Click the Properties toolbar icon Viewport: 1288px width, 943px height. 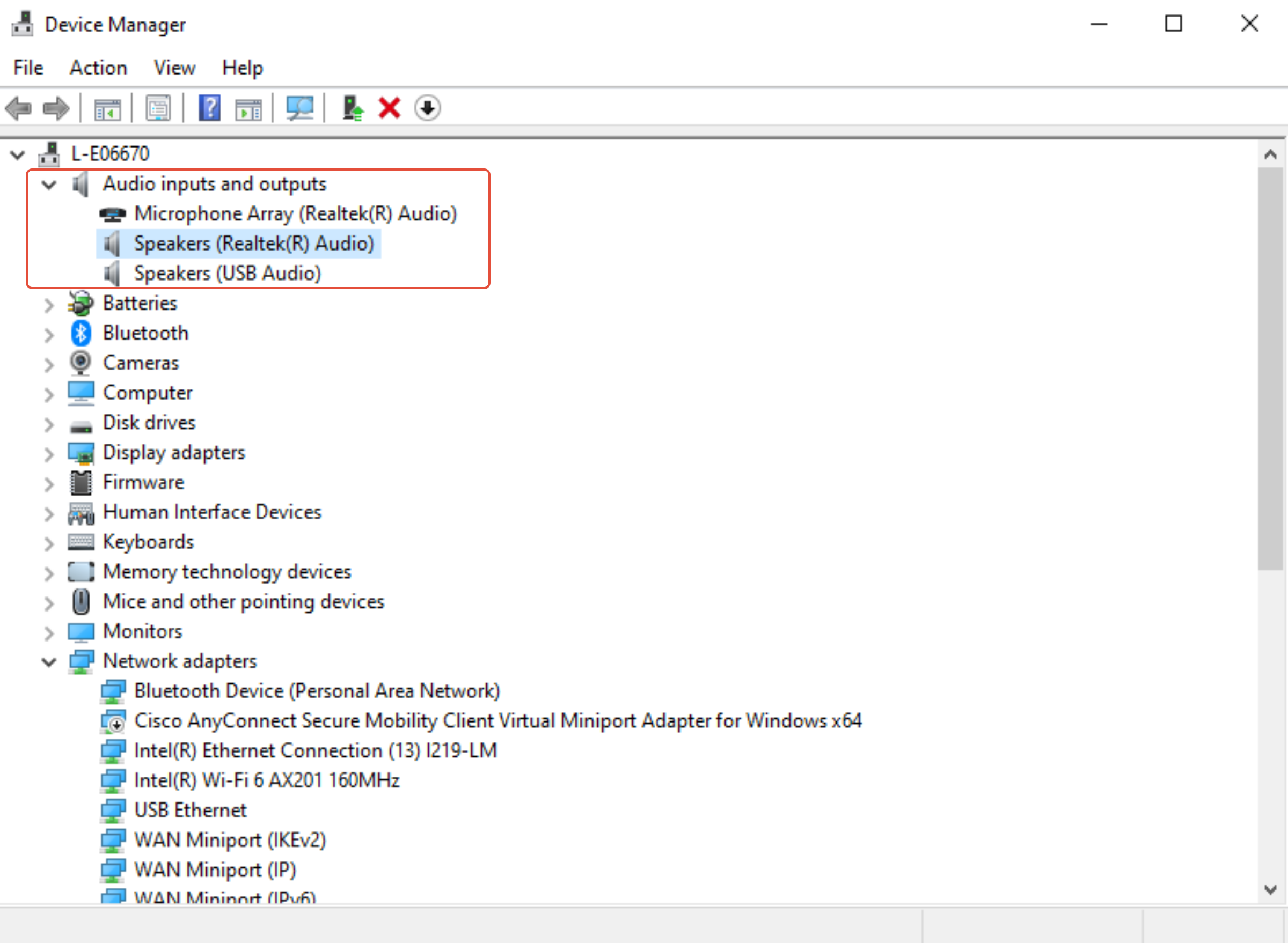tap(158, 108)
